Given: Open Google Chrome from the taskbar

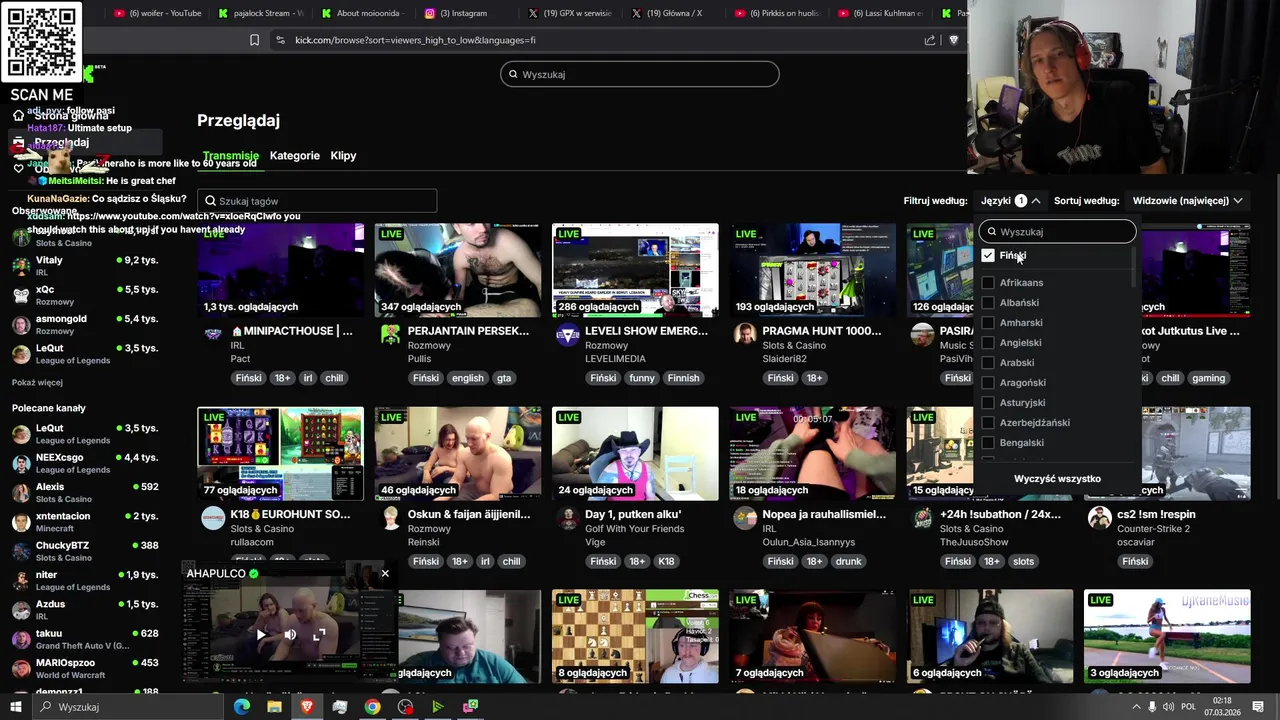Looking at the screenshot, I should click(372, 707).
